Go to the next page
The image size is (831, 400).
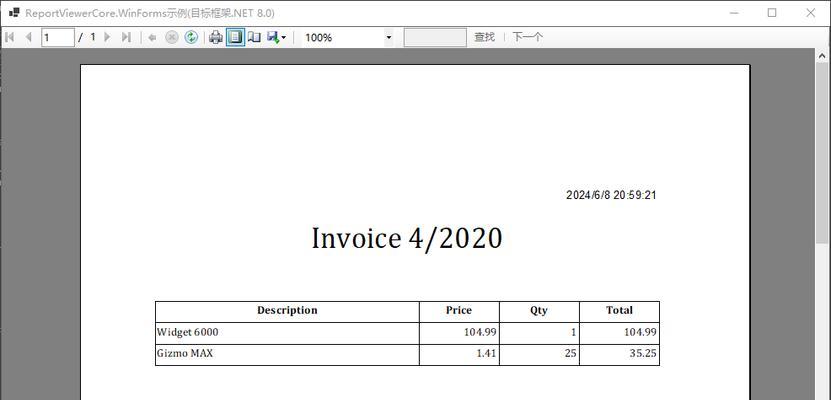coord(108,37)
